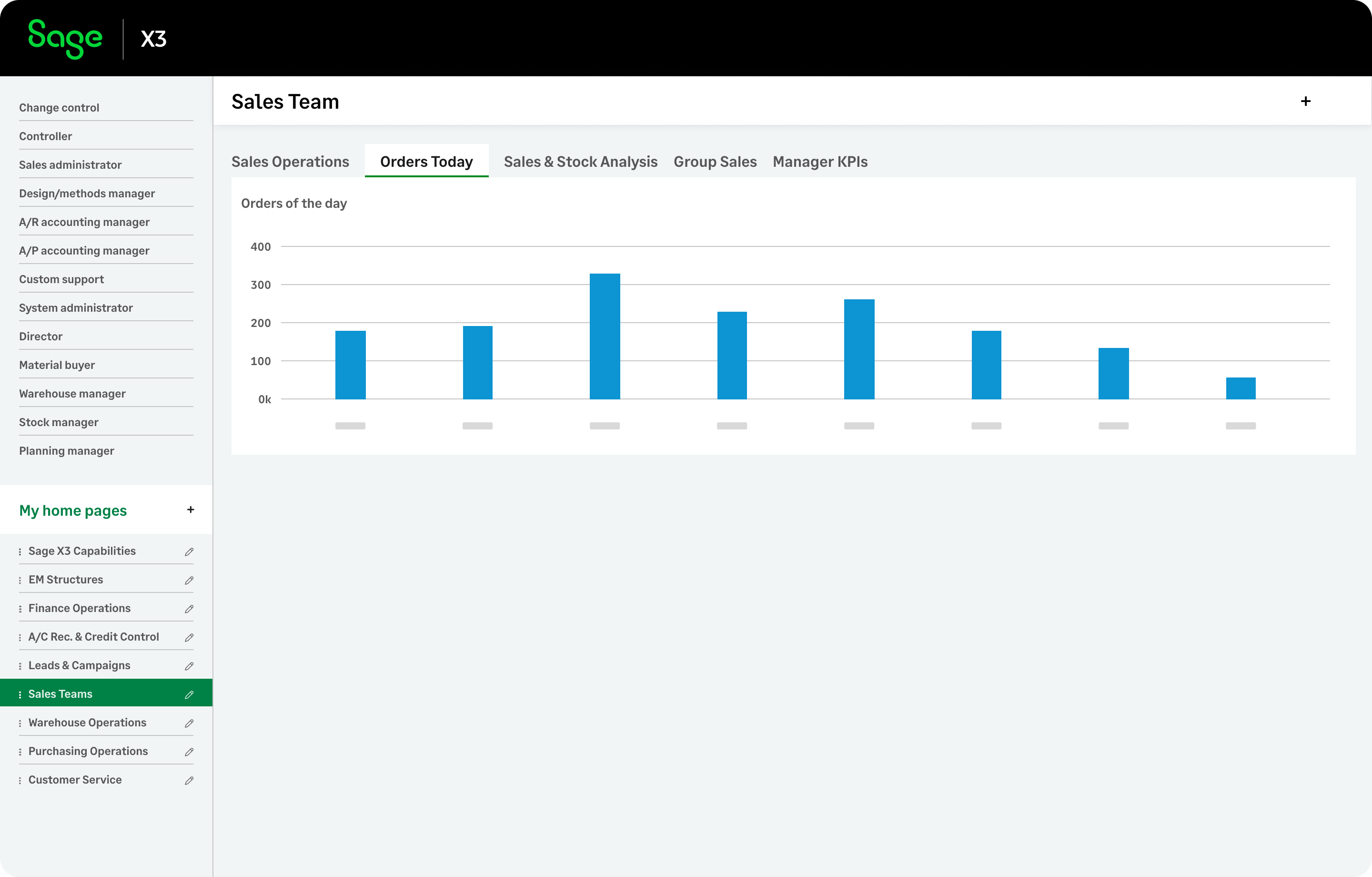
Task: Click drag handle dots beside EM Structures
Action: (20, 580)
